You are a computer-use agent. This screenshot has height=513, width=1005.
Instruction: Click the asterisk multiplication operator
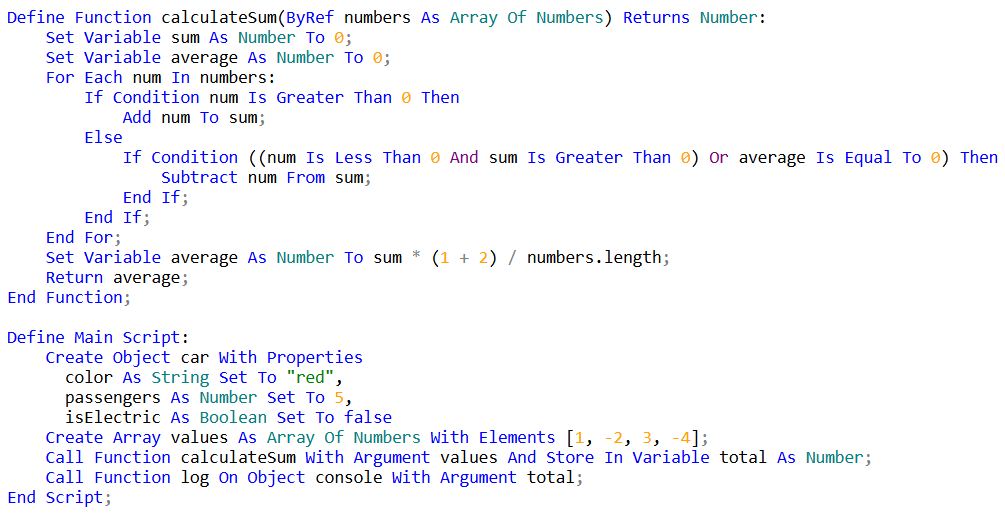[x=417, y=256]
